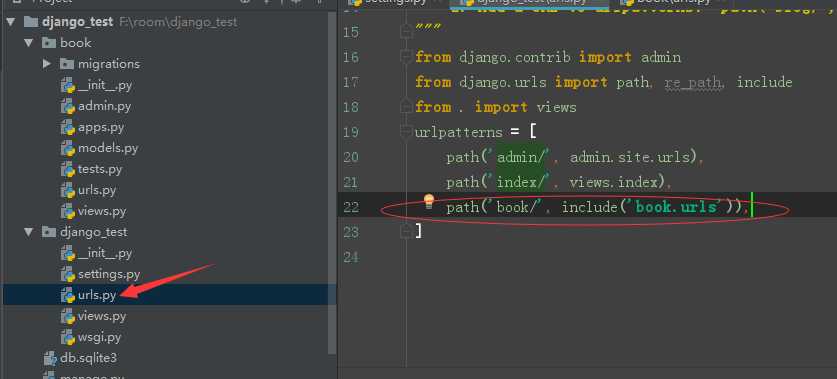Open the lightbulb intention on line 22
Image resolution: width=837 pixels, height=379 pixels.
tap(429, 201)
